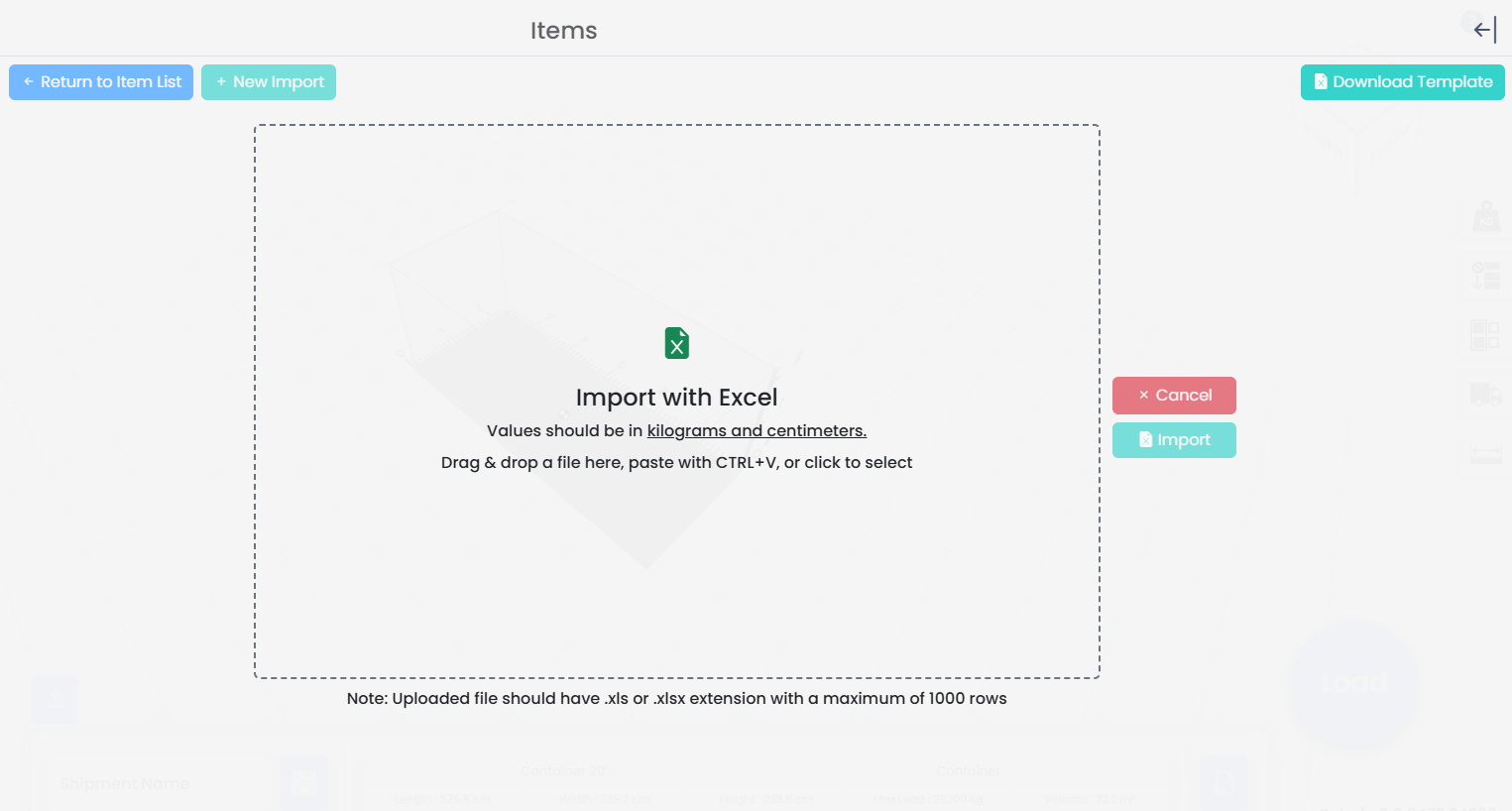The image size is (1512, 811).
Task: Click the faded upload icon at bottom left
Action: pos(55,699)
